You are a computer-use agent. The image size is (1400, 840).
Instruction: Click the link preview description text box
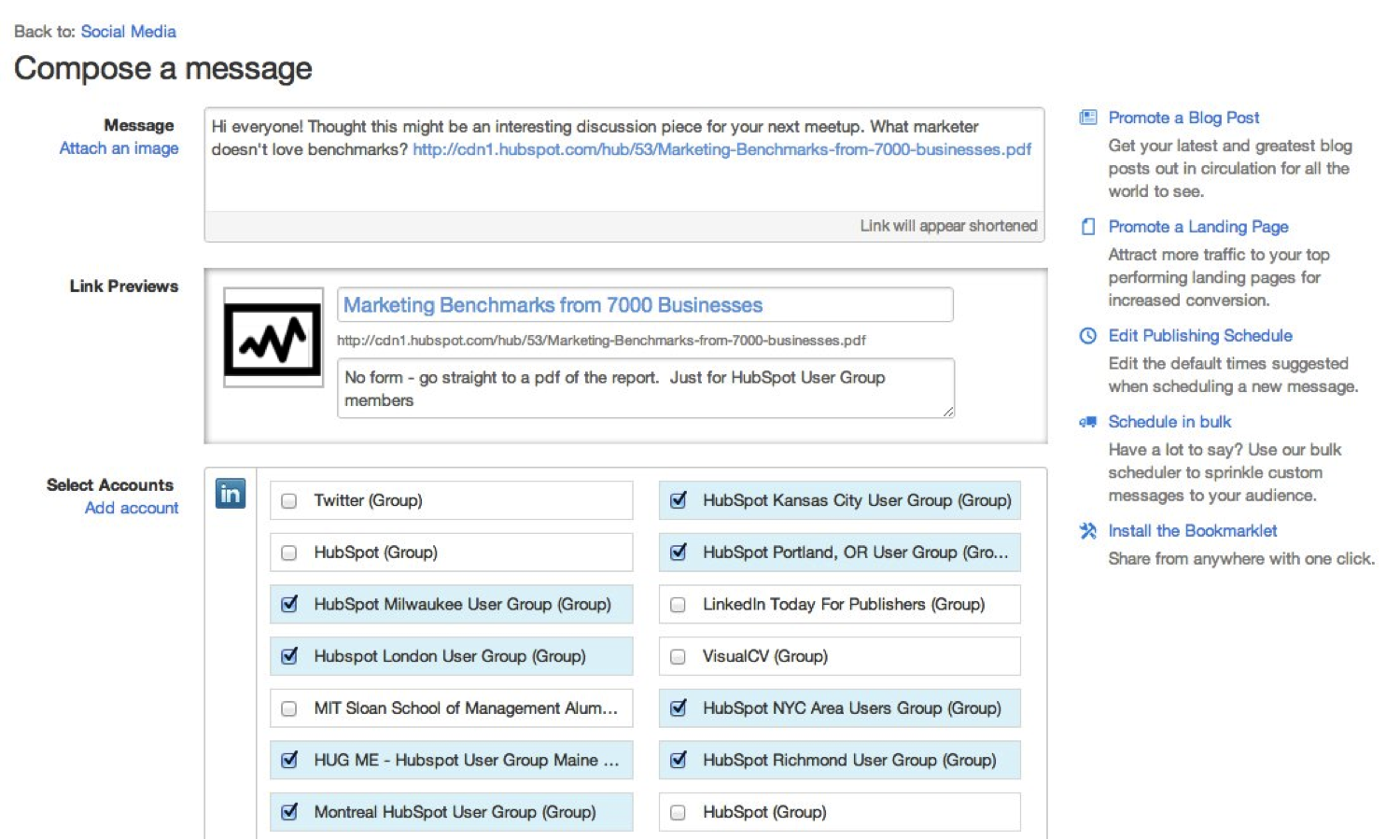tap(644, 388)
